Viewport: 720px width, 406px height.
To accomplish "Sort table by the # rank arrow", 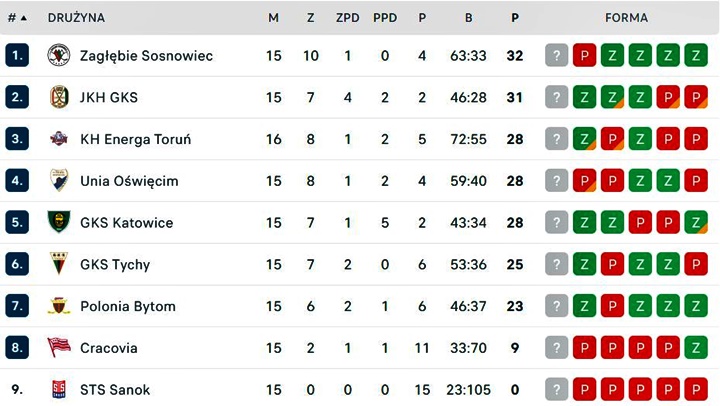I will point(23,18).
